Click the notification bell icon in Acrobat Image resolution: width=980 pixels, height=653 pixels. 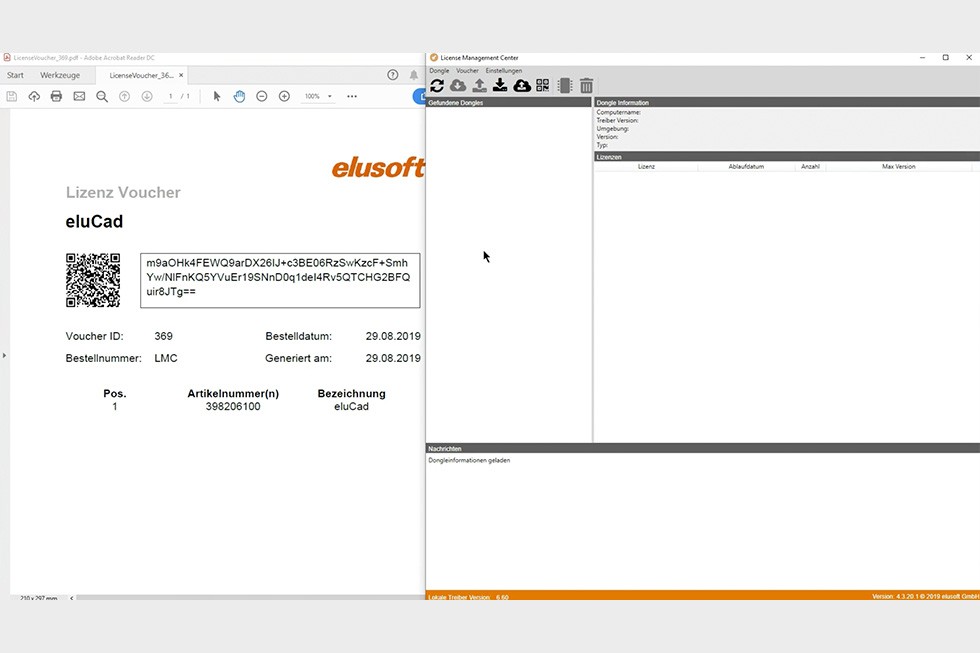[x=414, y=75]
